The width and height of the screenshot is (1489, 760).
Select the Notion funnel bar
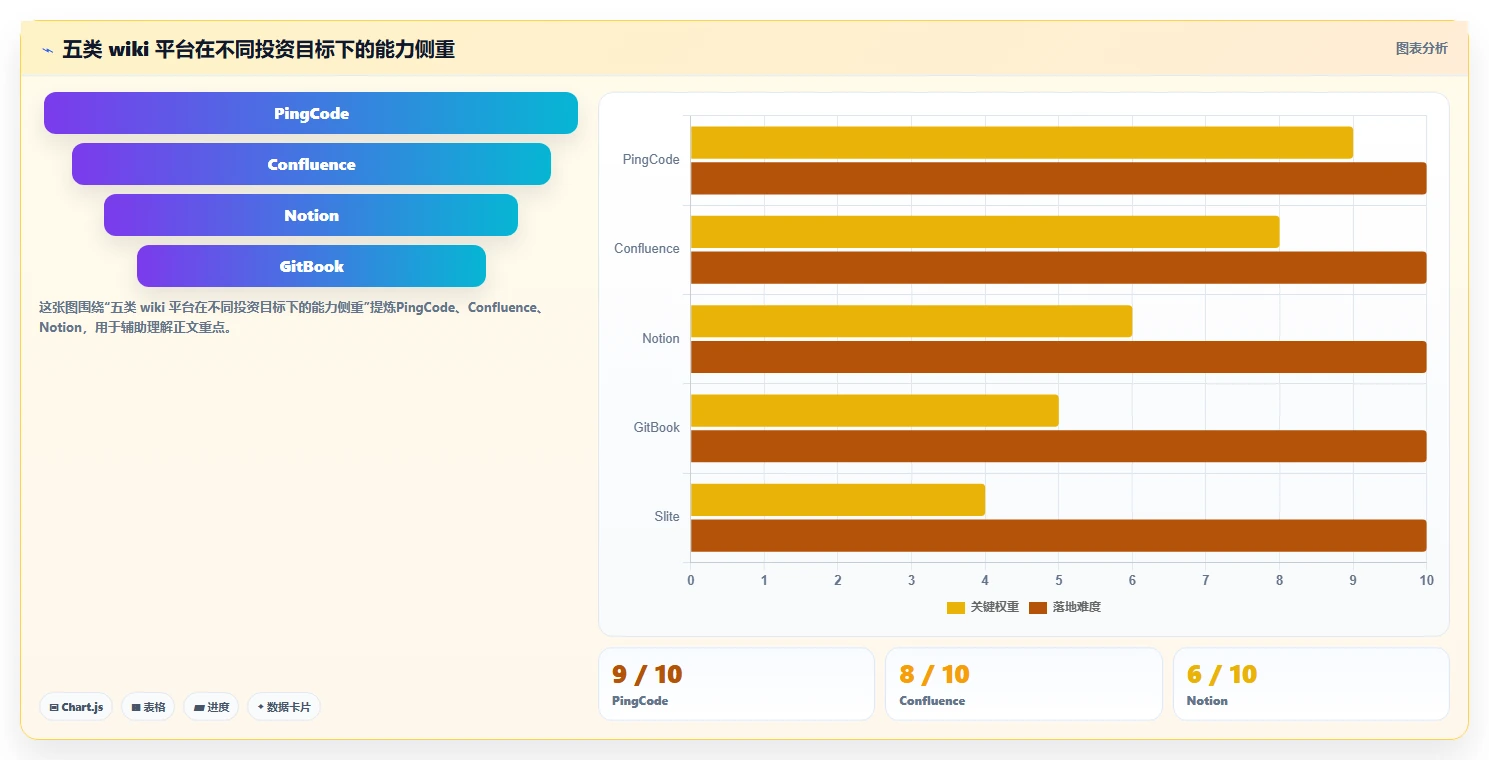311,215
